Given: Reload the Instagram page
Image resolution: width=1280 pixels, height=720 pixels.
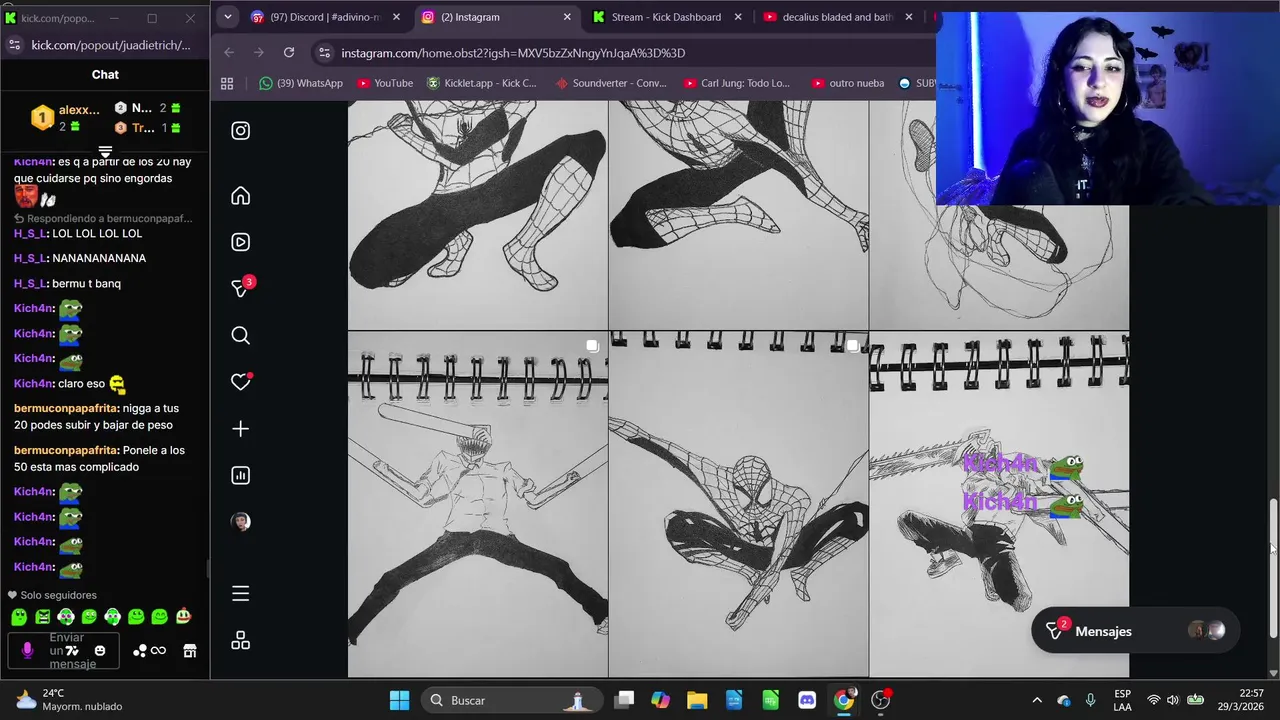Looking at the screenshot, I should coord(289,53).
